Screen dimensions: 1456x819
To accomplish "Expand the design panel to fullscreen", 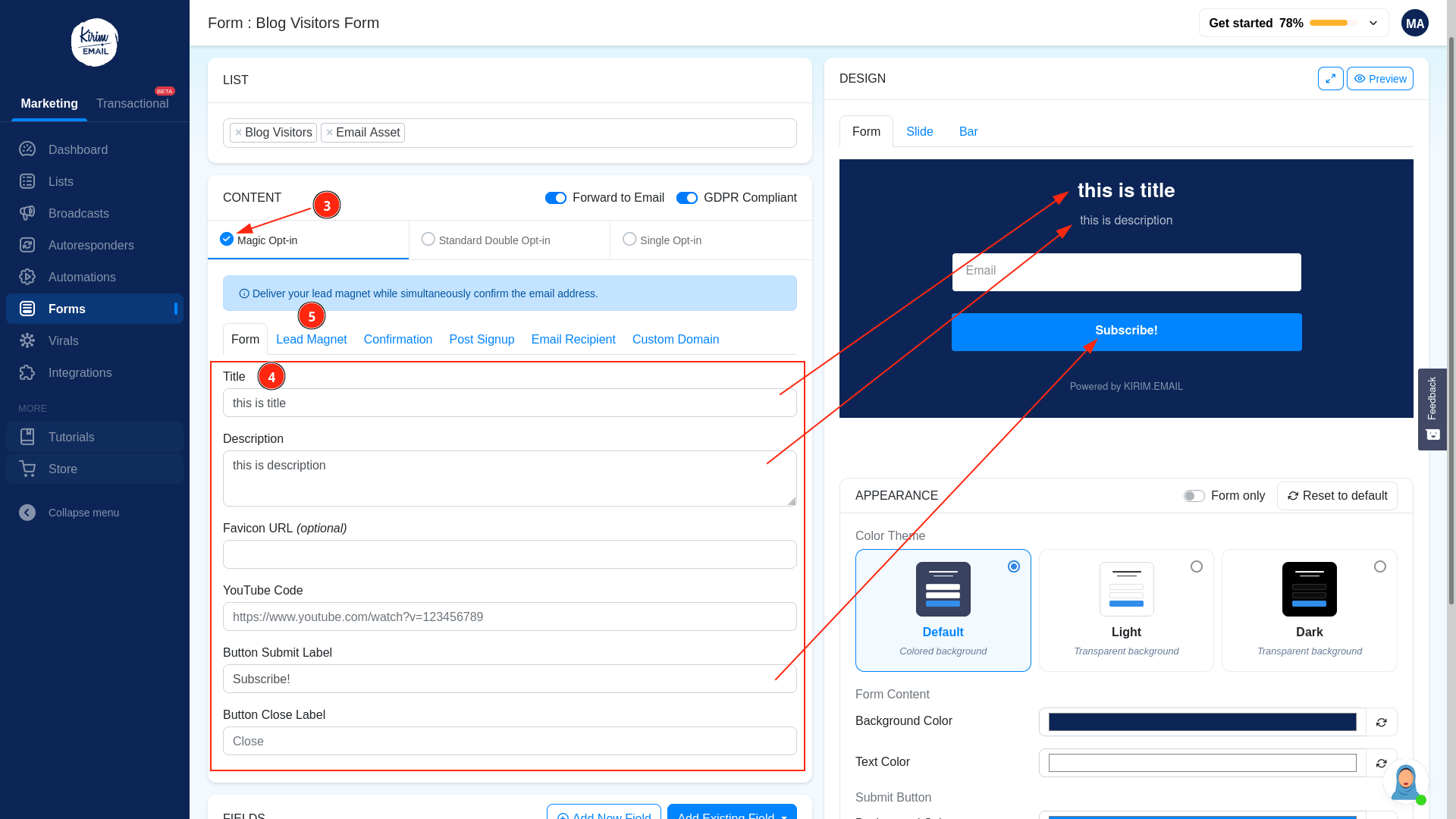I will [1330, 78].
